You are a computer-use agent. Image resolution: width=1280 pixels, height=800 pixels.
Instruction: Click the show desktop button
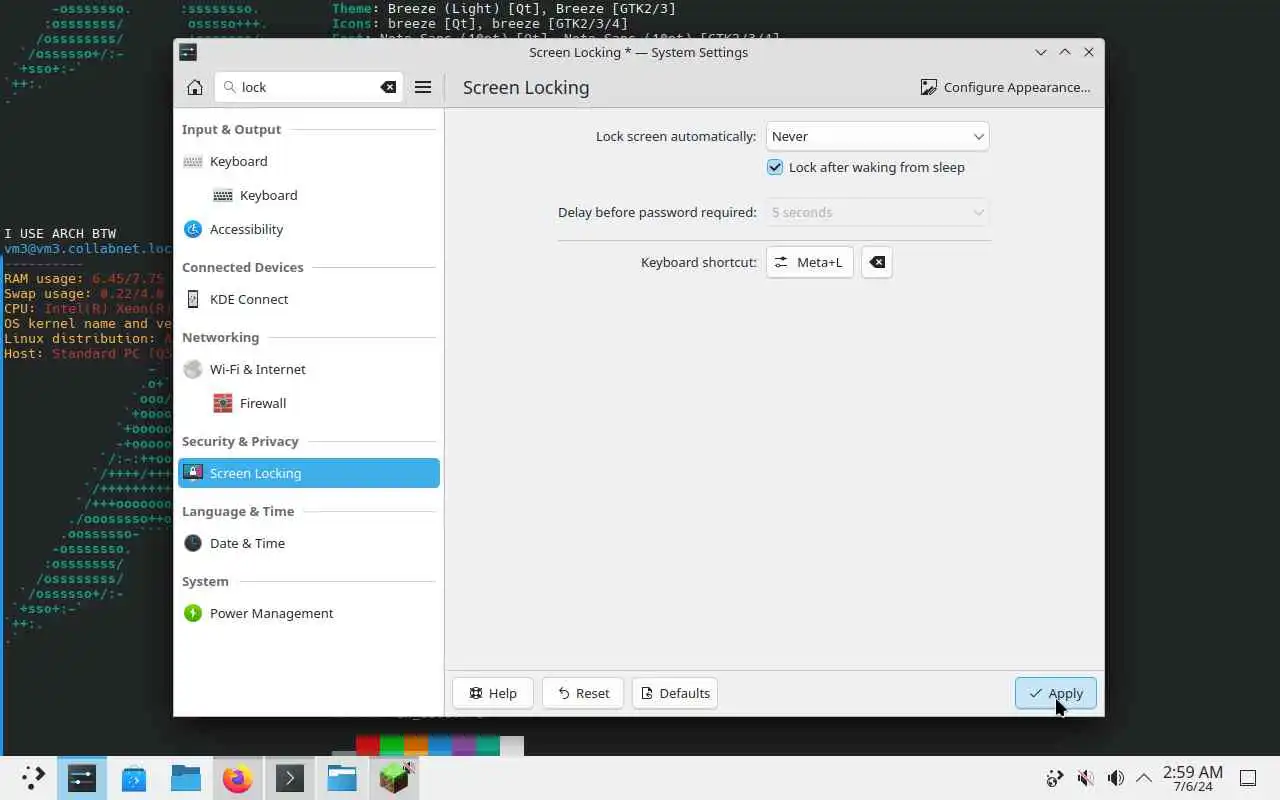point(1248,778)
